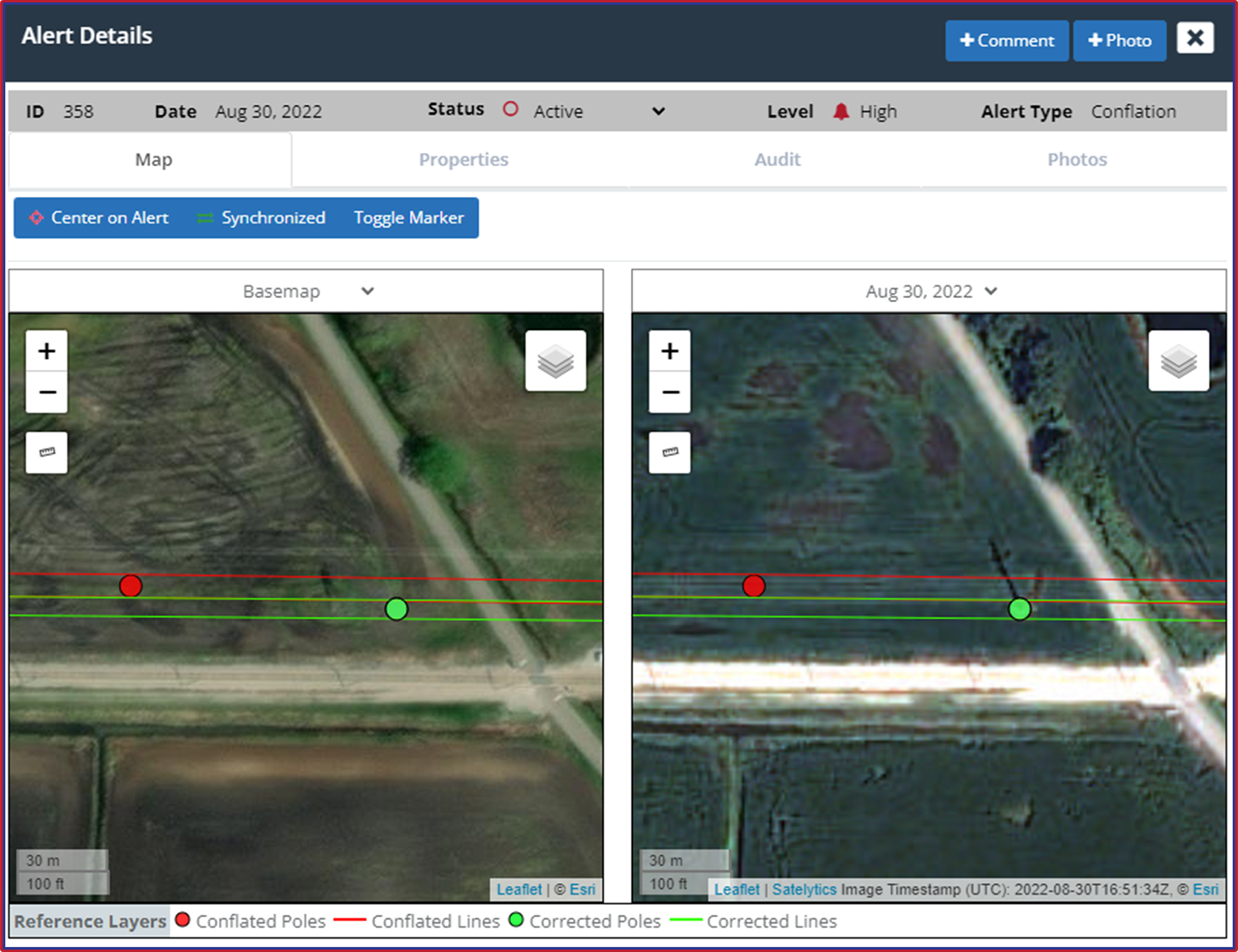Select measure ruler tool on right map
The image size is (1238, 952).
[669, 452]
